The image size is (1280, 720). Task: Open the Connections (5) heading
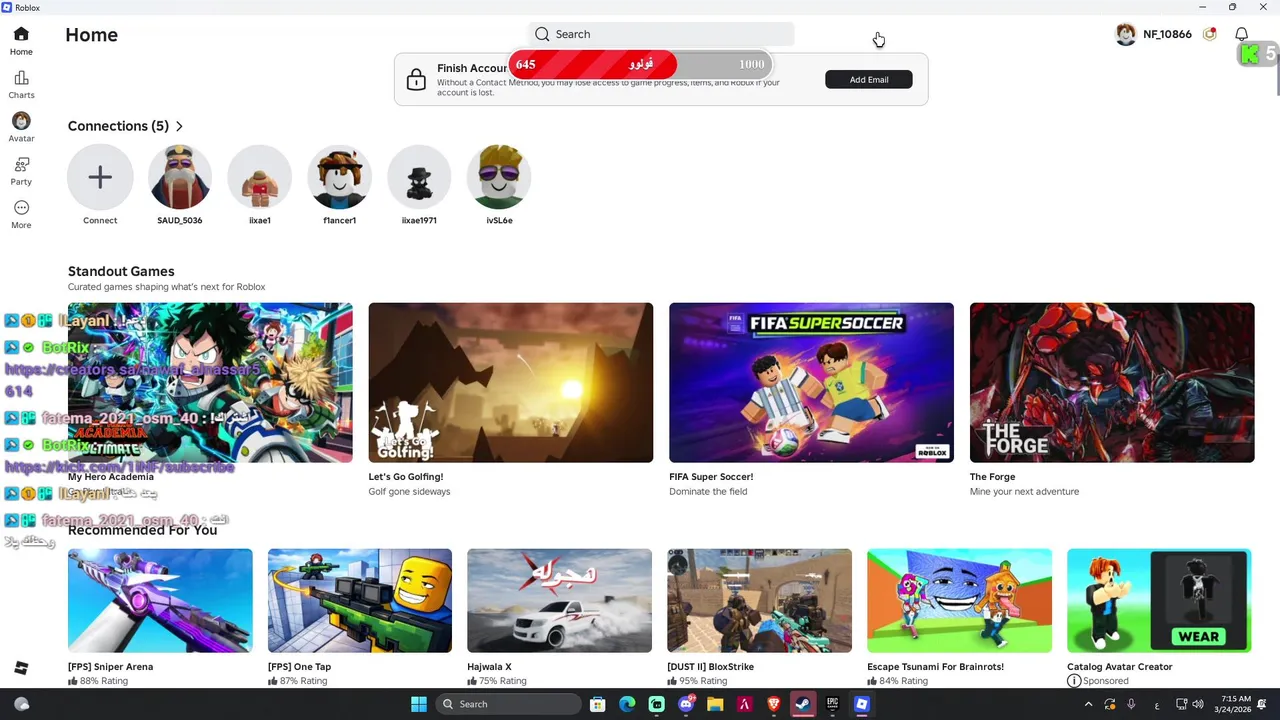[x=118, y=126]
